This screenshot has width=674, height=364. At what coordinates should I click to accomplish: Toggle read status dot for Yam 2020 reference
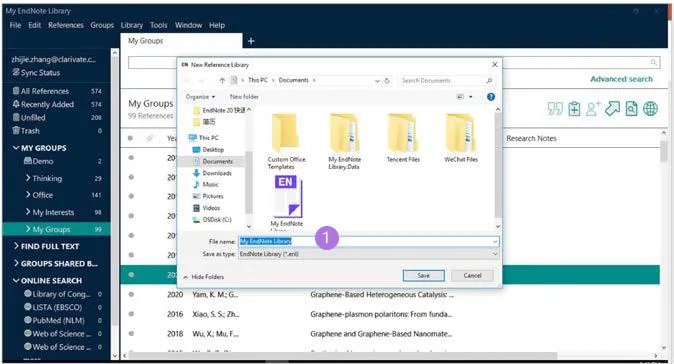click(131, 294)
